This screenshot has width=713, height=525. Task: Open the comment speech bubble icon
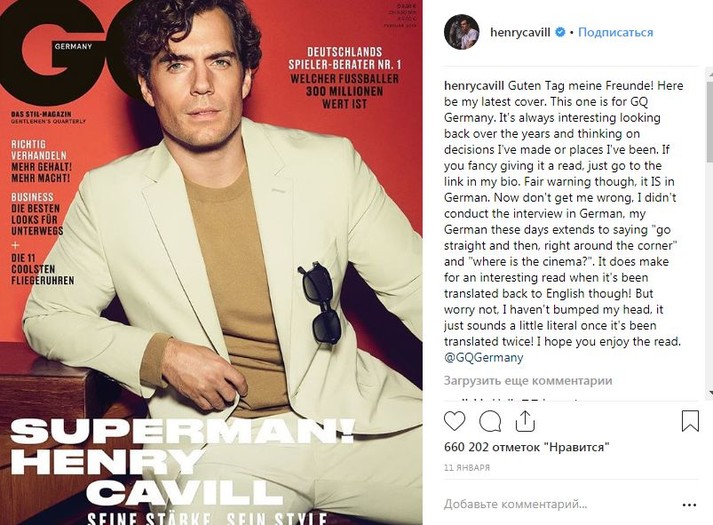[490, 421]
